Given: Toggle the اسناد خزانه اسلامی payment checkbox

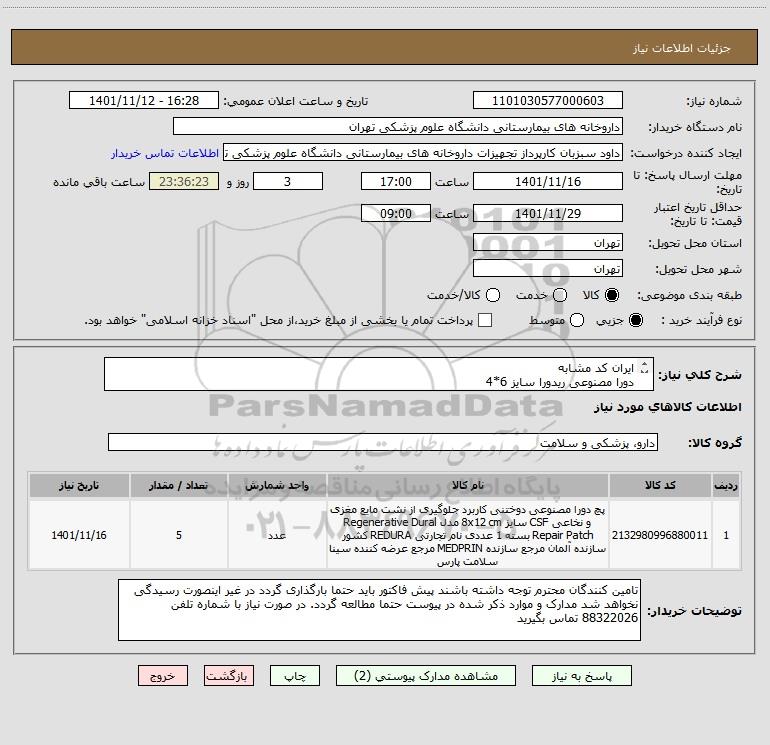Looking at the screenshot, I should (485, 320).
